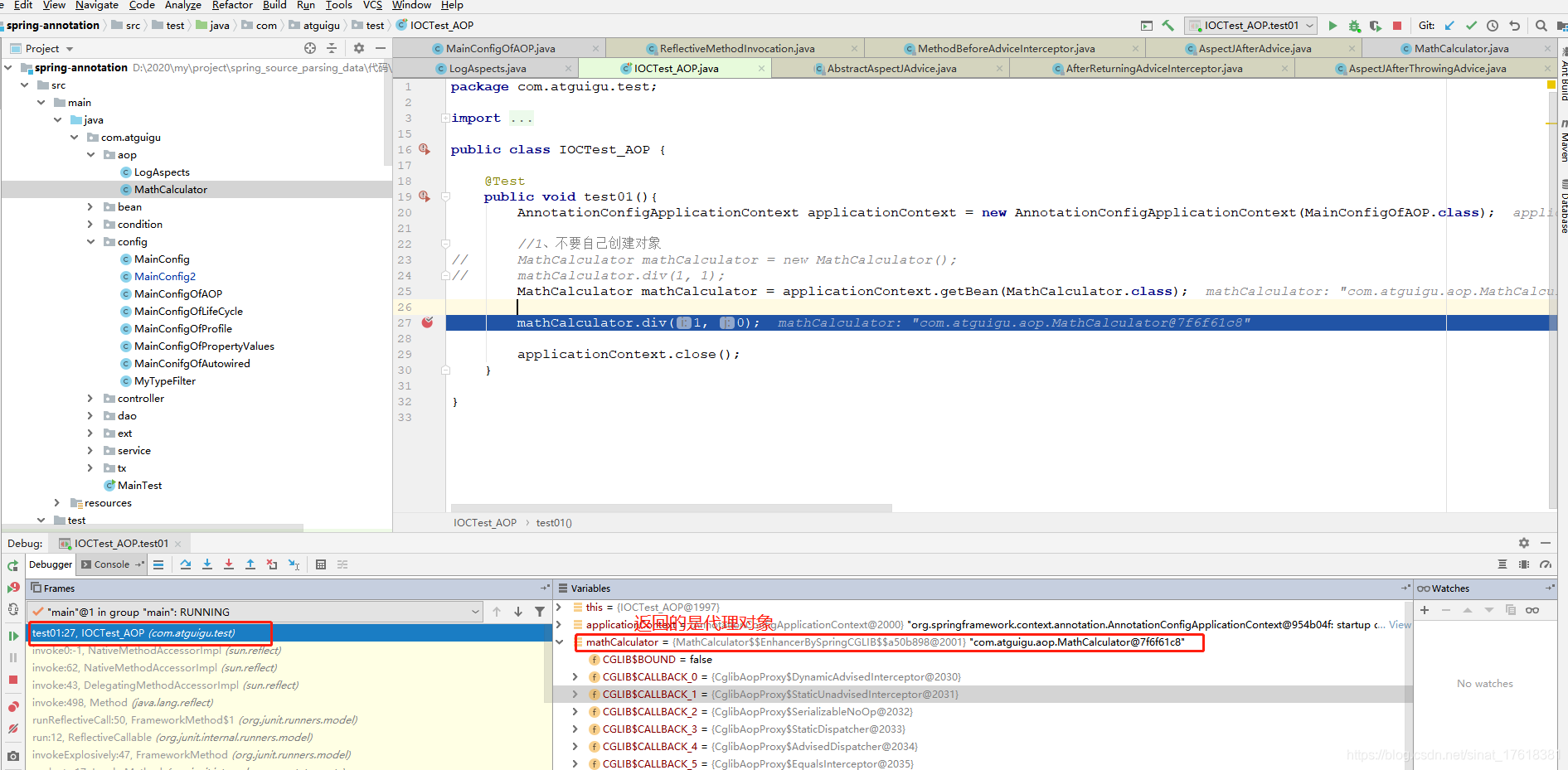Click Show Execution Point icon in debugger toolbar

[158, 564]
